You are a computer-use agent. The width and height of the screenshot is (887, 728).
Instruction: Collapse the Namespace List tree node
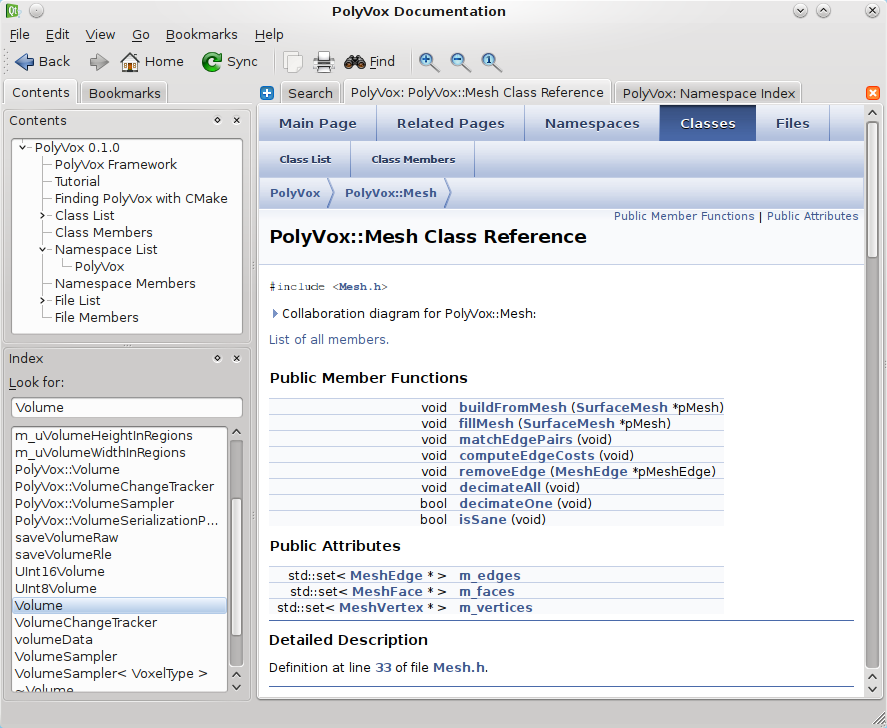click(x=43, y=250)
